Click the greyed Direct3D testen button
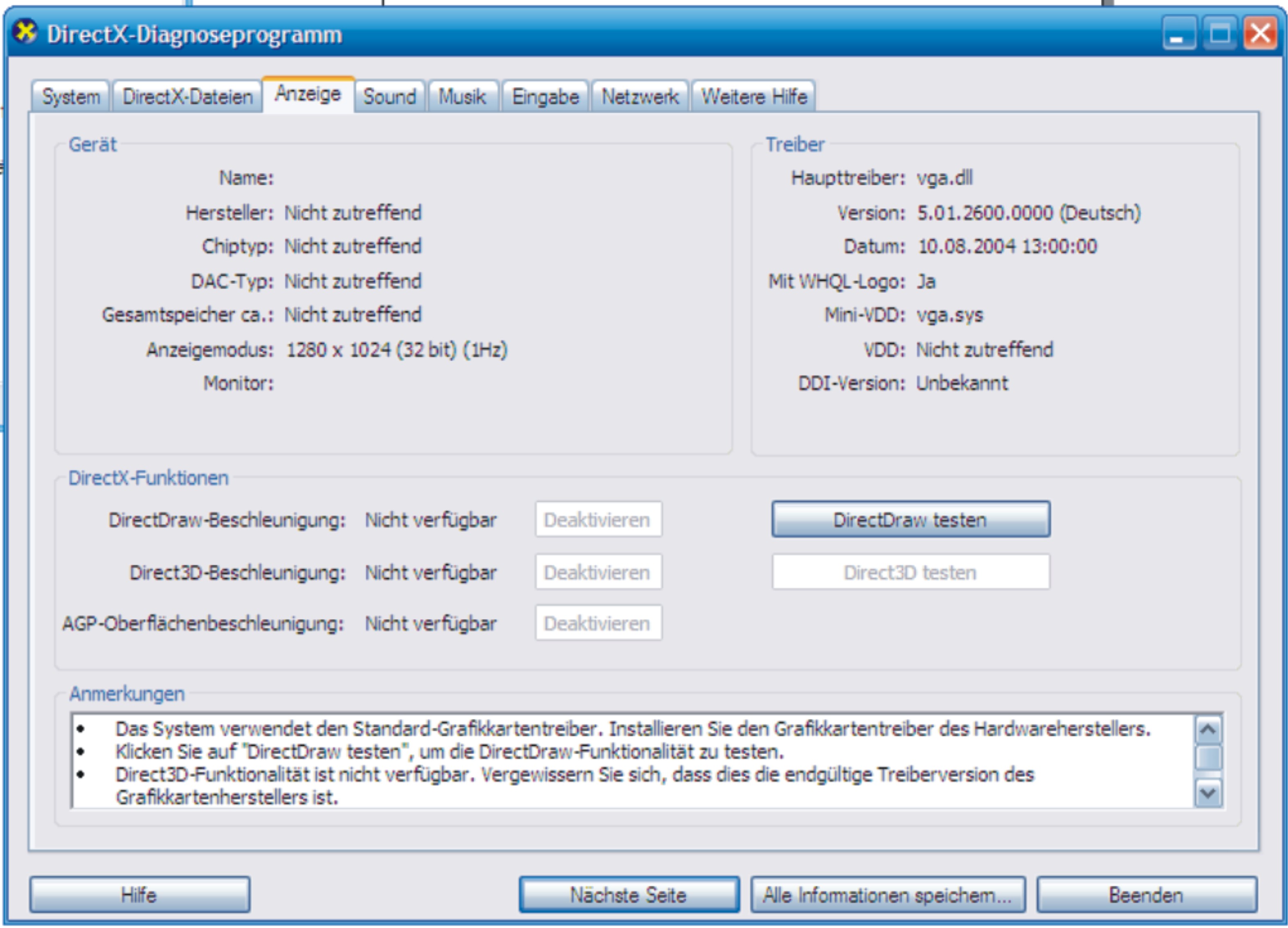This screenshot has width=1288, height=928. coord(910,572)
